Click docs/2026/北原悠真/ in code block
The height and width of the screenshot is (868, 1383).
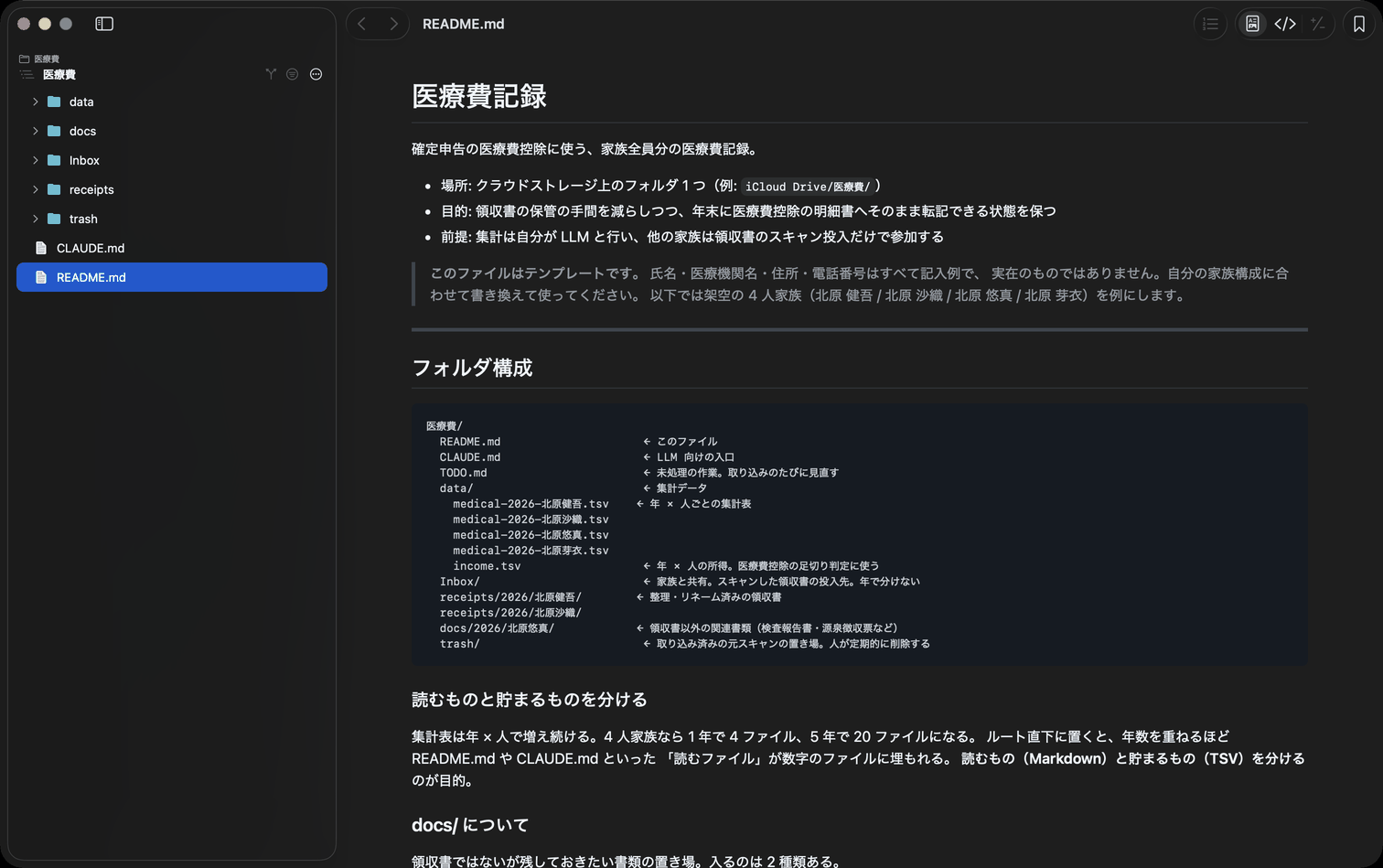click(x=497, y=628)
